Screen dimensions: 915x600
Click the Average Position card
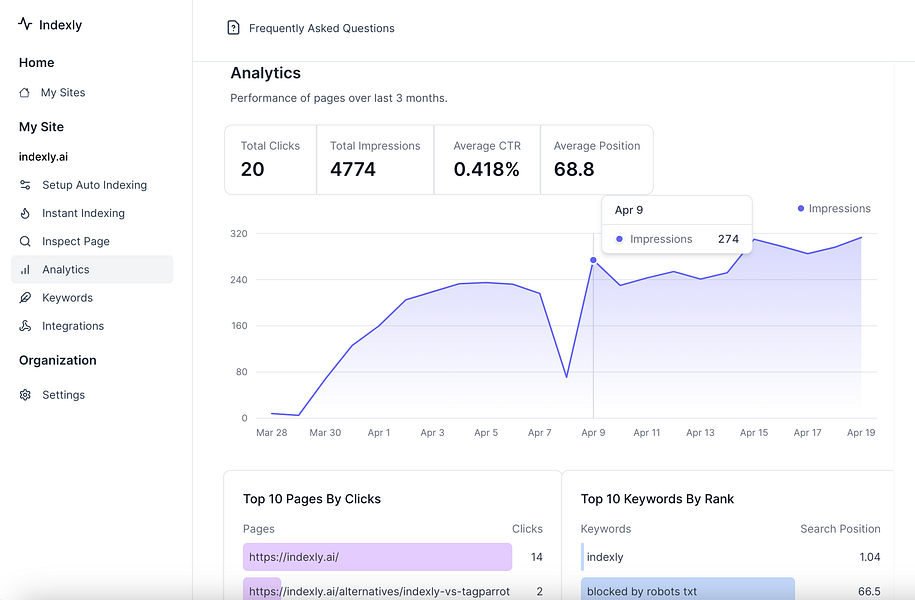(597, 159)
